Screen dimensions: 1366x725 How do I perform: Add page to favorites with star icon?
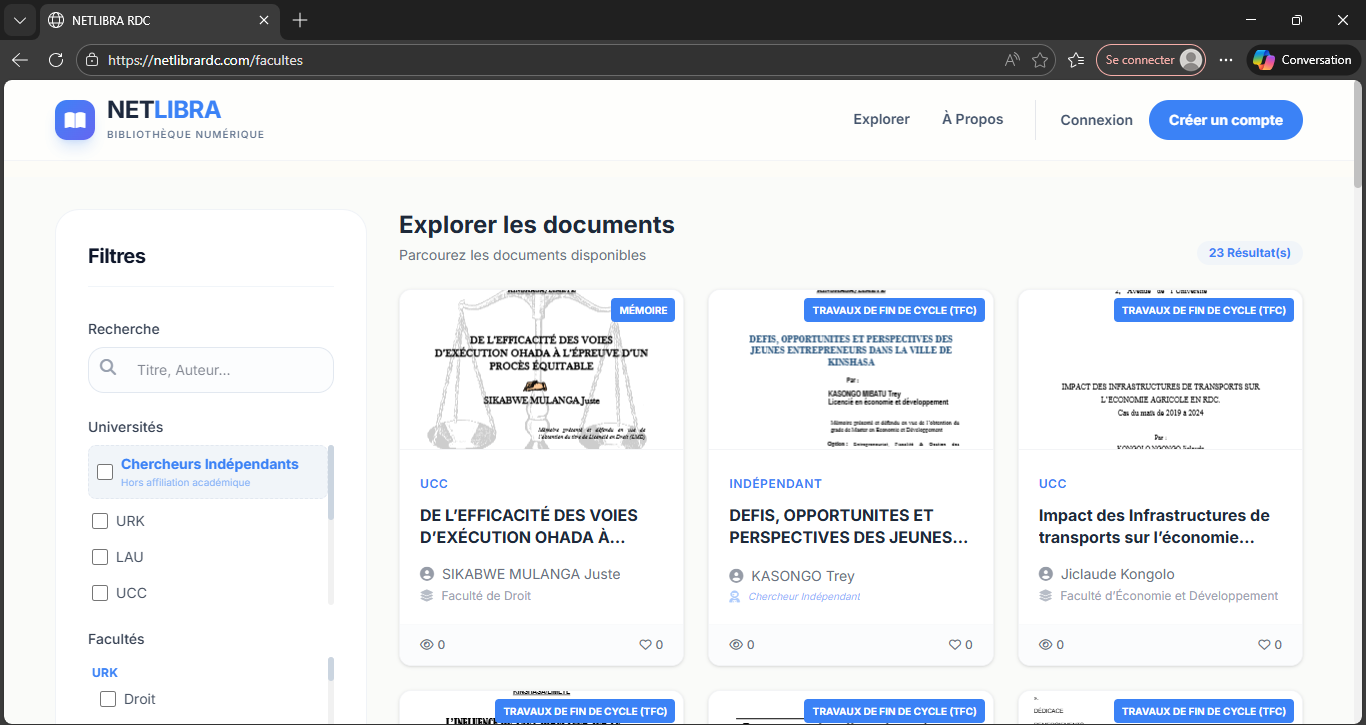coord(1040,60)
